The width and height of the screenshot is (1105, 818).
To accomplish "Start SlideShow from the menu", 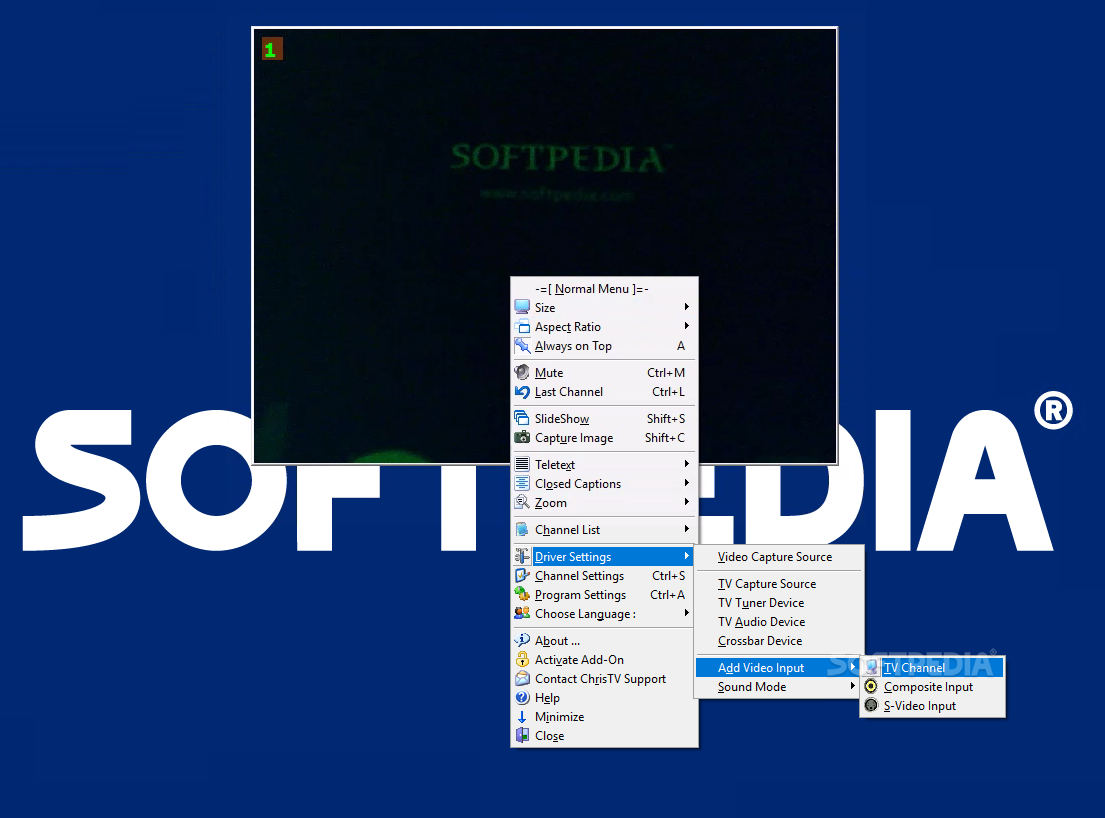I will click(x=605, y=419).
